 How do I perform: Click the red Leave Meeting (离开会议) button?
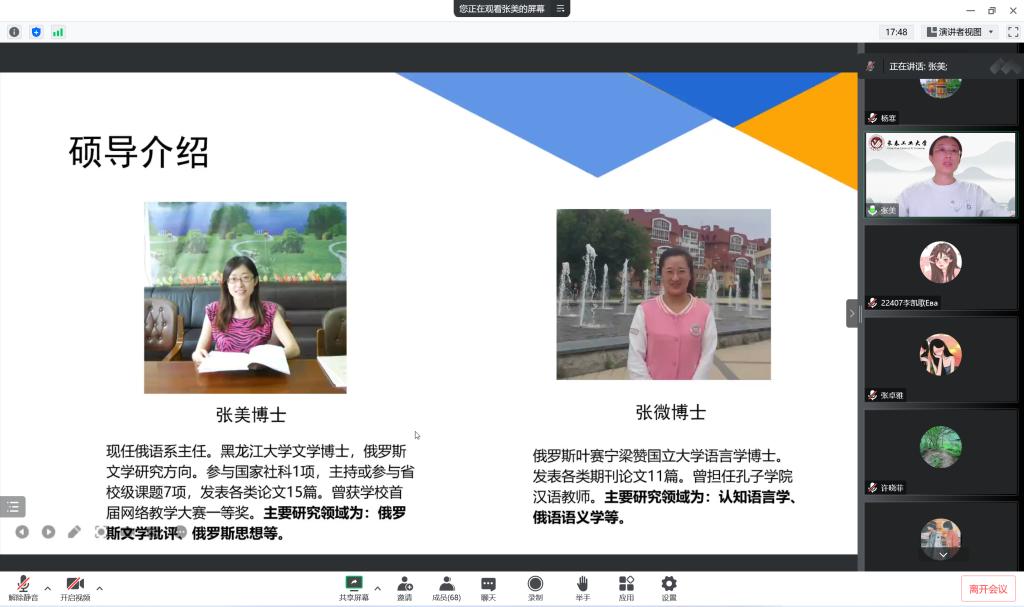pos(988,589)
